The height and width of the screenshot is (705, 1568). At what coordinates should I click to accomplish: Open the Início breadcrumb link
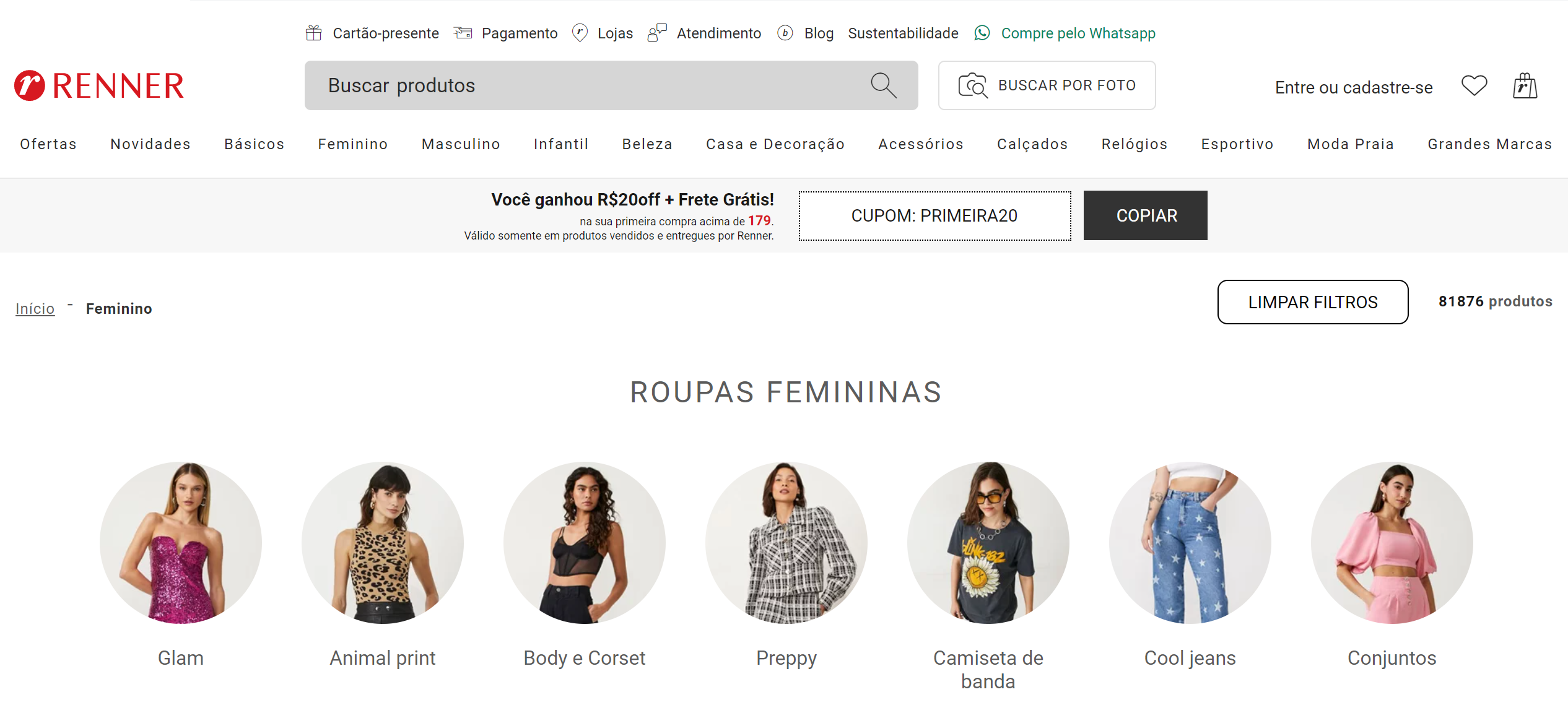click(35, 308)
